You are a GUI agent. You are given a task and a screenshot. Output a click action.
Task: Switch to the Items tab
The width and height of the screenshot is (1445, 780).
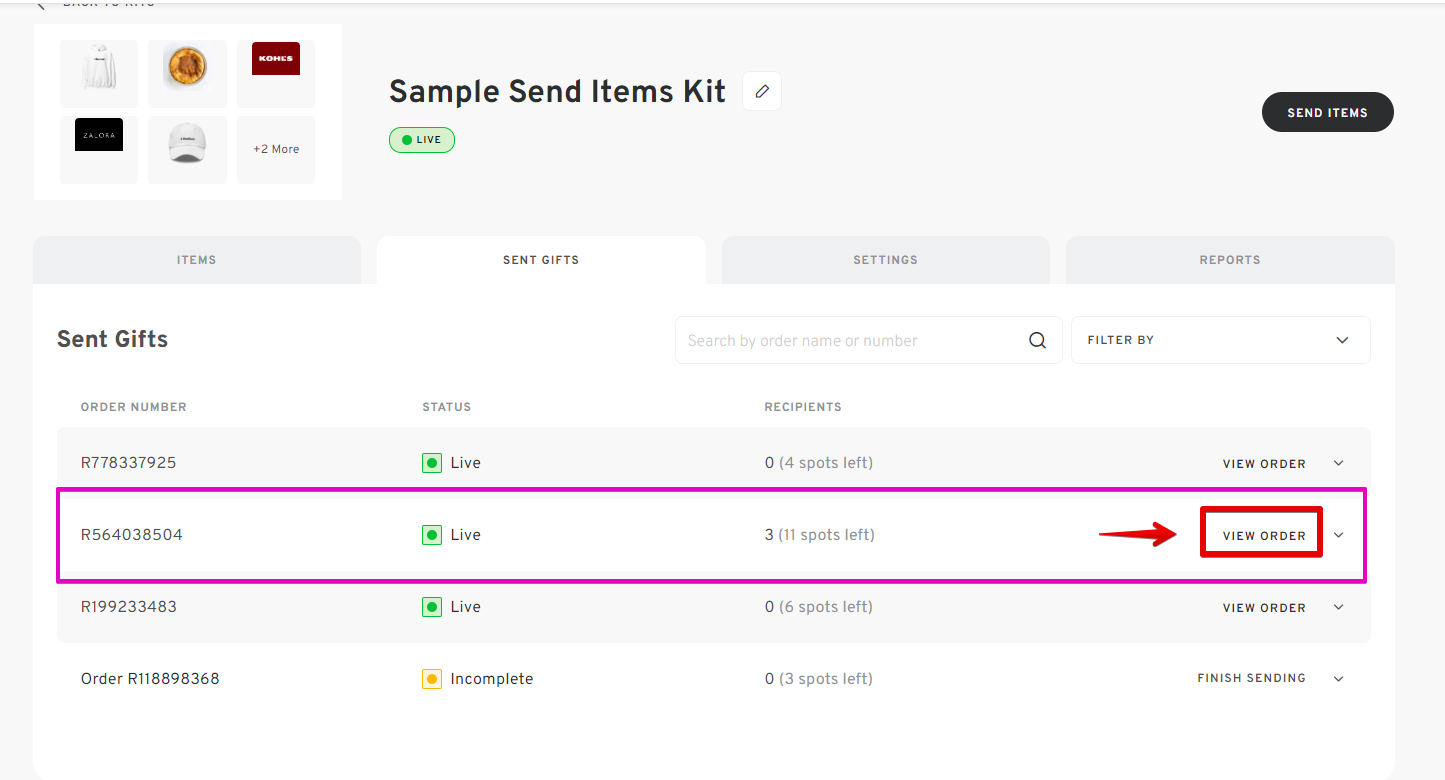click(x=197, y=260)
